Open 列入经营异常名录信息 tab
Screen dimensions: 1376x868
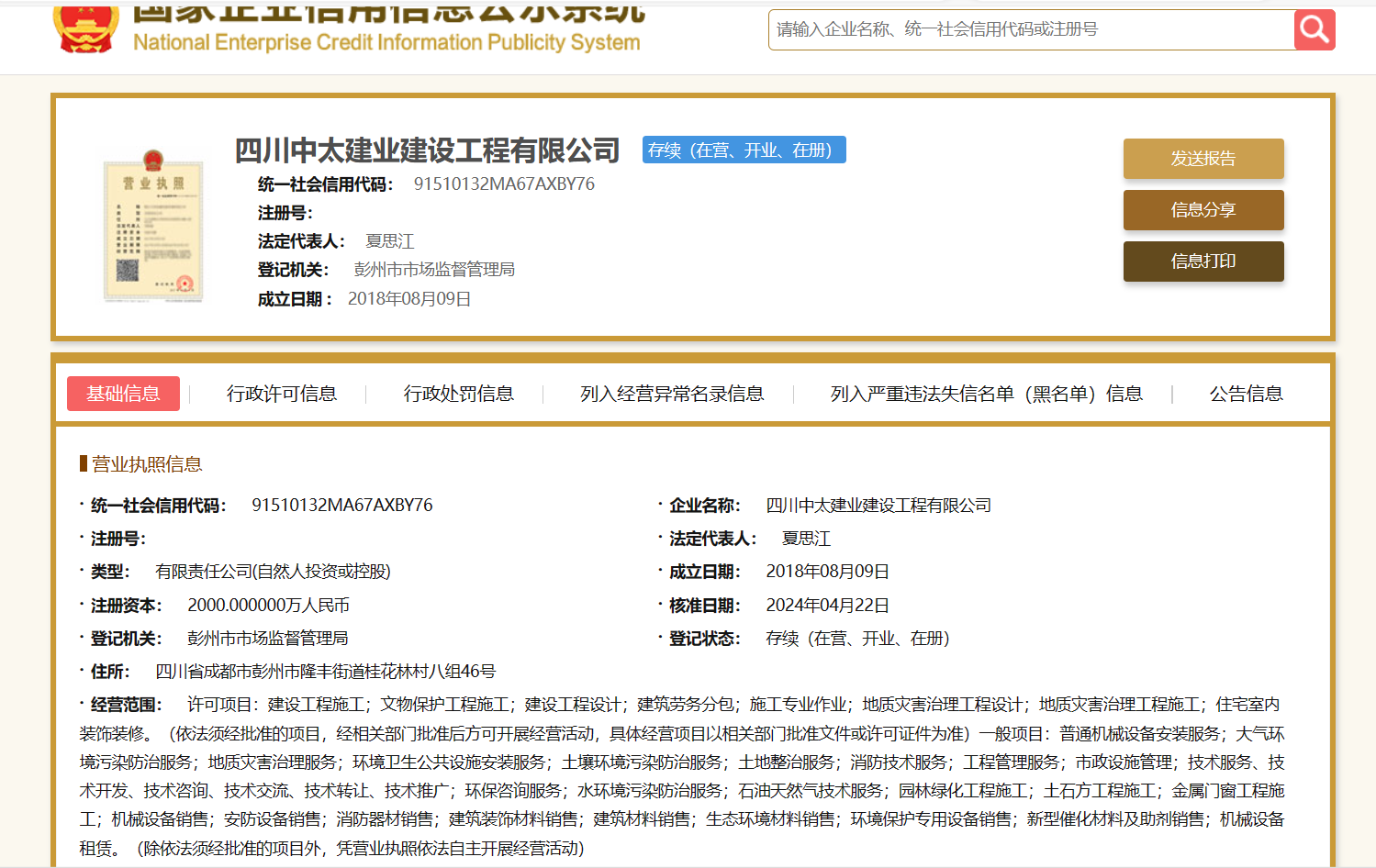click(x=672, y=394)
